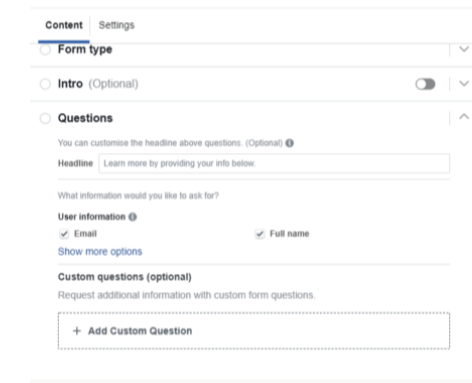Click Add Custom Question button
Image resolution: width=472 pixels, height=383 pixels.
254,331
